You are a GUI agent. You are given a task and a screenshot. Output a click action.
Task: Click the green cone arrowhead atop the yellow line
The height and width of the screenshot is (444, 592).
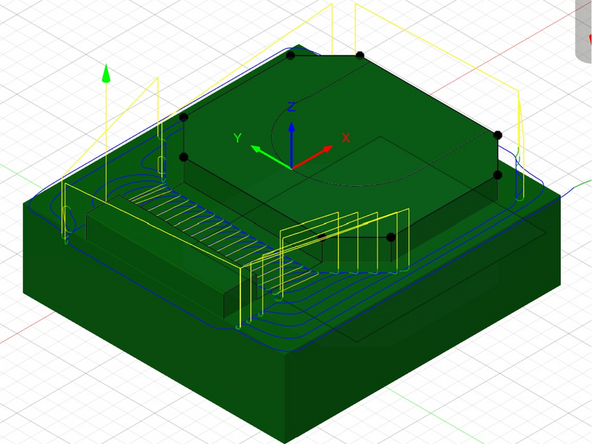click(106, 73)
